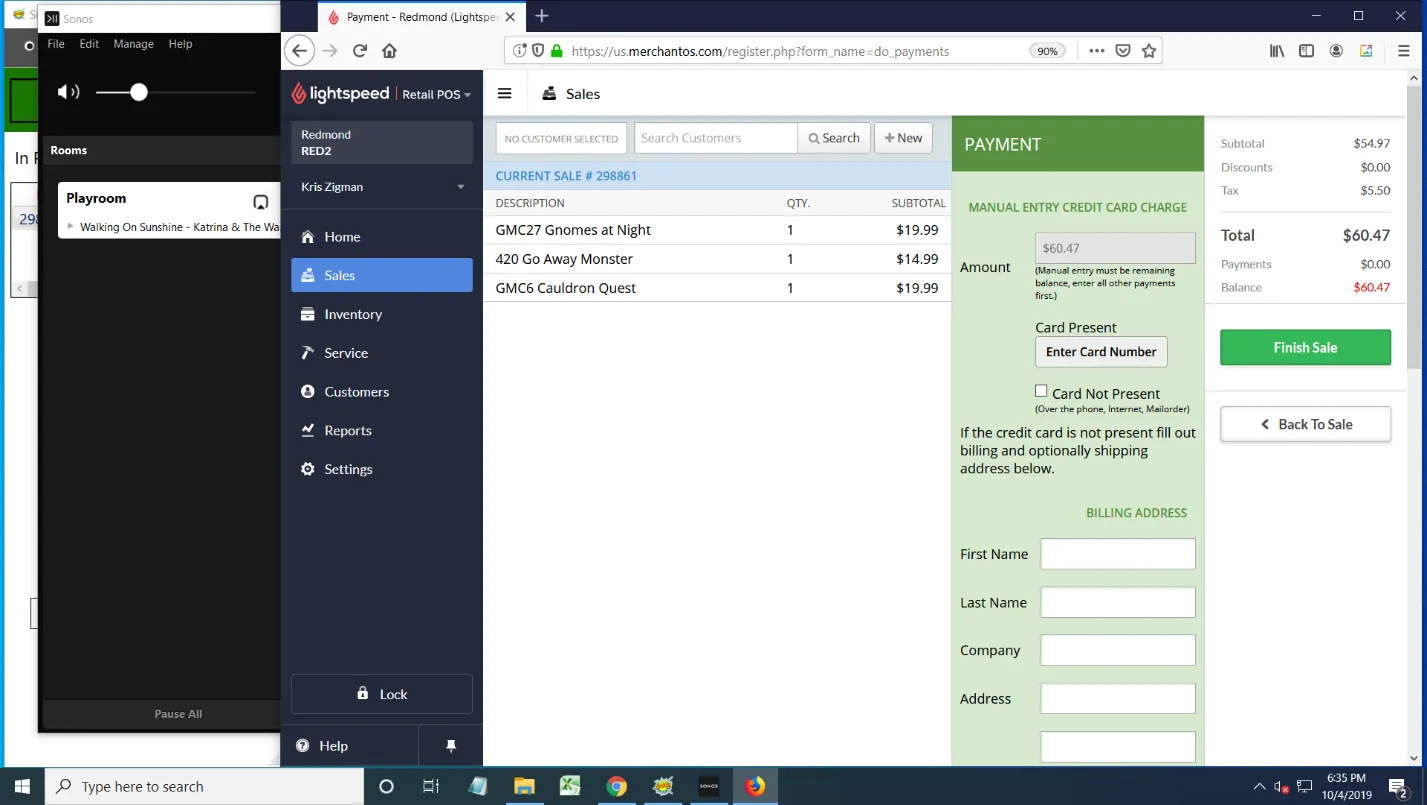Play Walking On Sunshine track in Playroom

click(70, 227)
